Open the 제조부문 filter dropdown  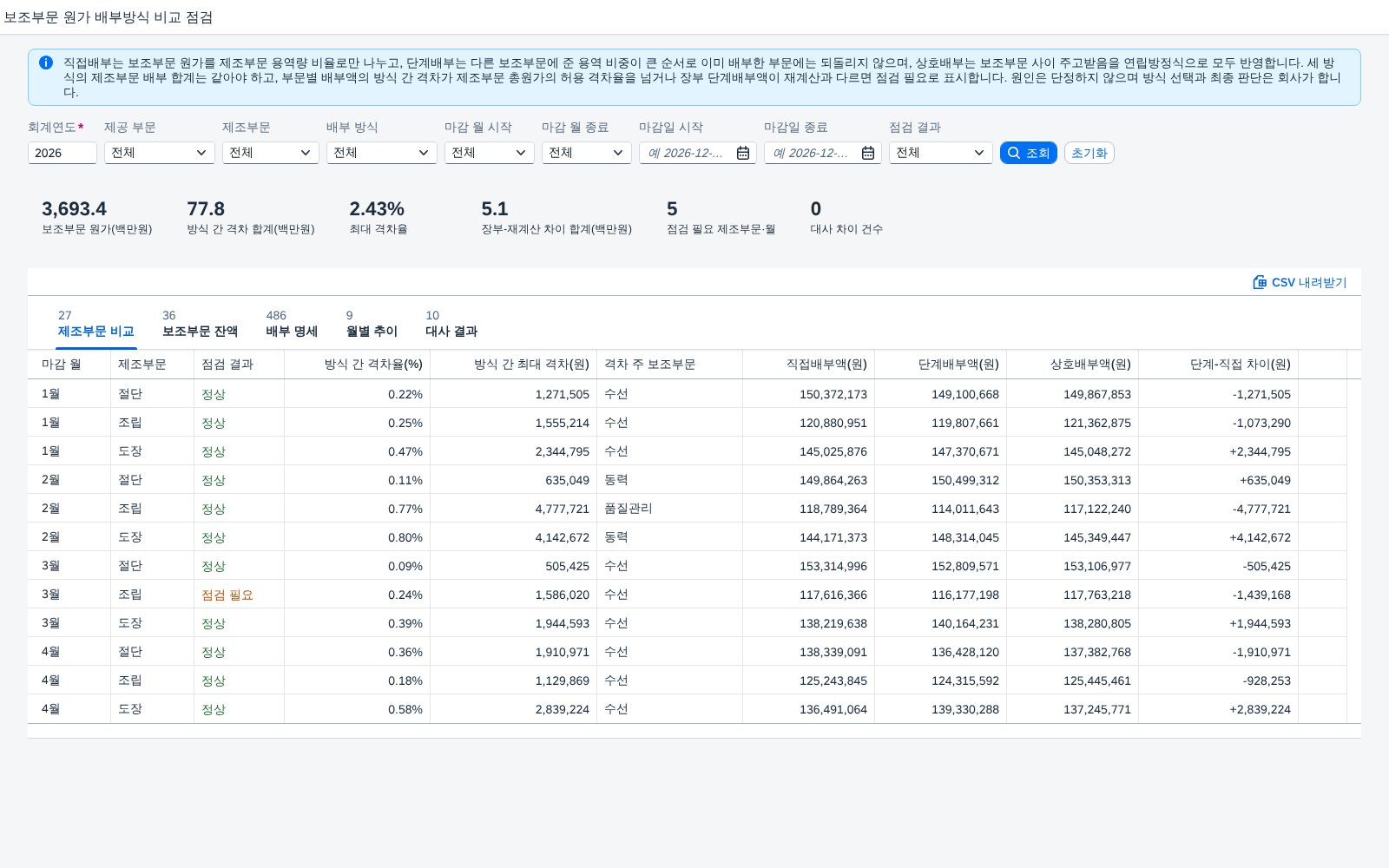pyautogui.click(x=271, y=153)
